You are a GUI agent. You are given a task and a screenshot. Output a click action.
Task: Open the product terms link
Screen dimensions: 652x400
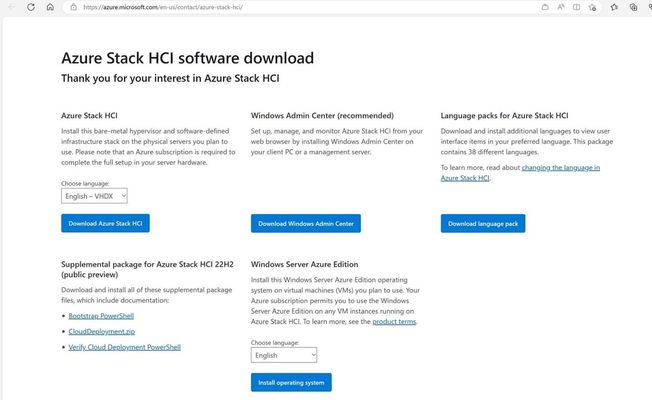pyautogui.click(x=394, y=321)
